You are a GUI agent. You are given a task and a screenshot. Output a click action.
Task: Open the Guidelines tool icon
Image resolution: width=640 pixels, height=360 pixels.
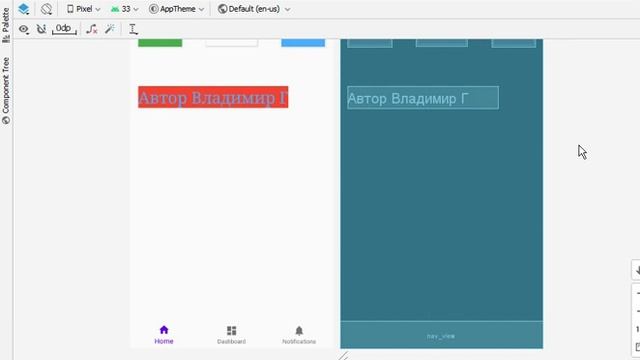click(133, 29)
